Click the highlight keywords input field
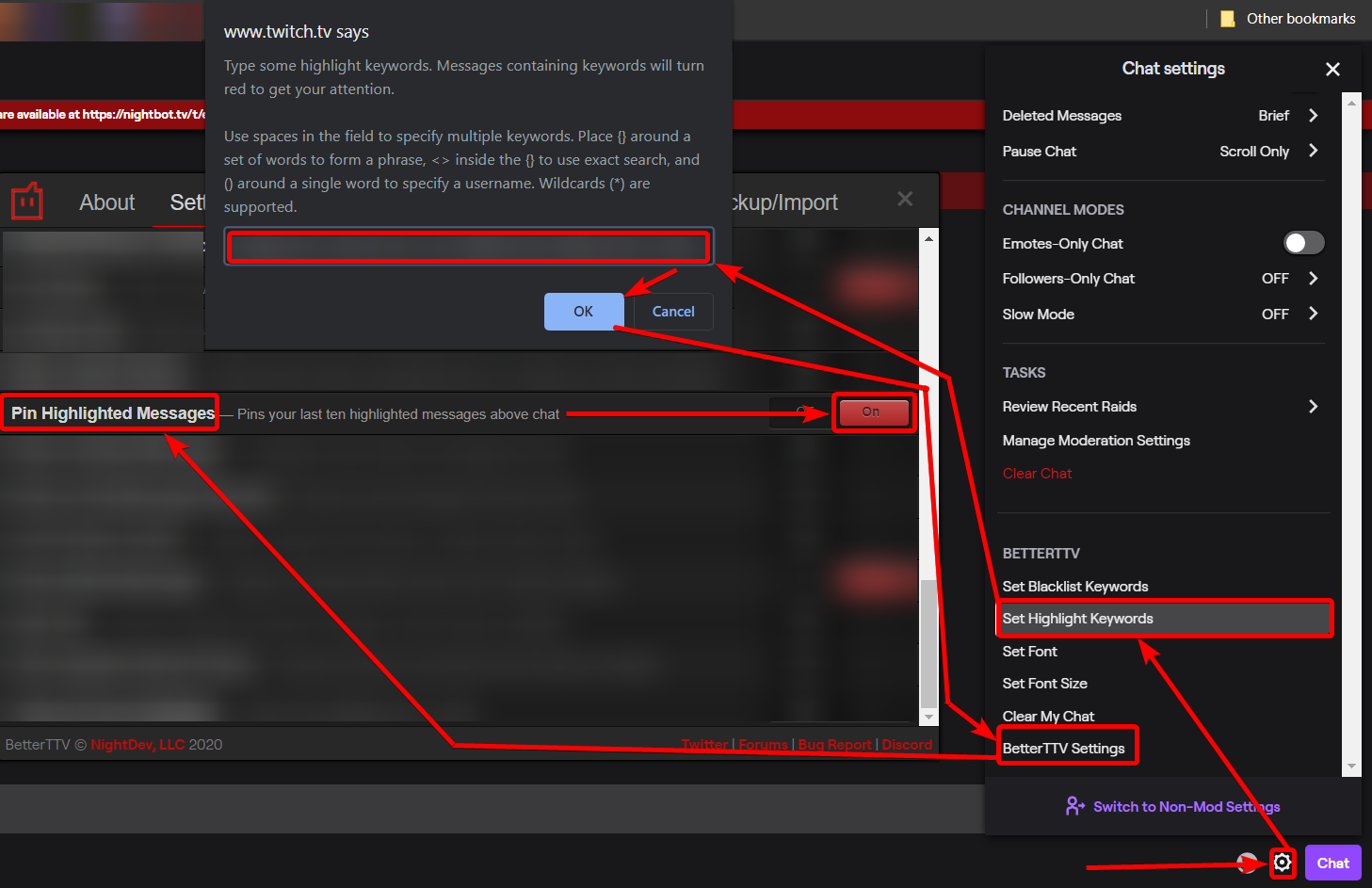The height and width of the screenshot is (888, 1372). point(469,247)
